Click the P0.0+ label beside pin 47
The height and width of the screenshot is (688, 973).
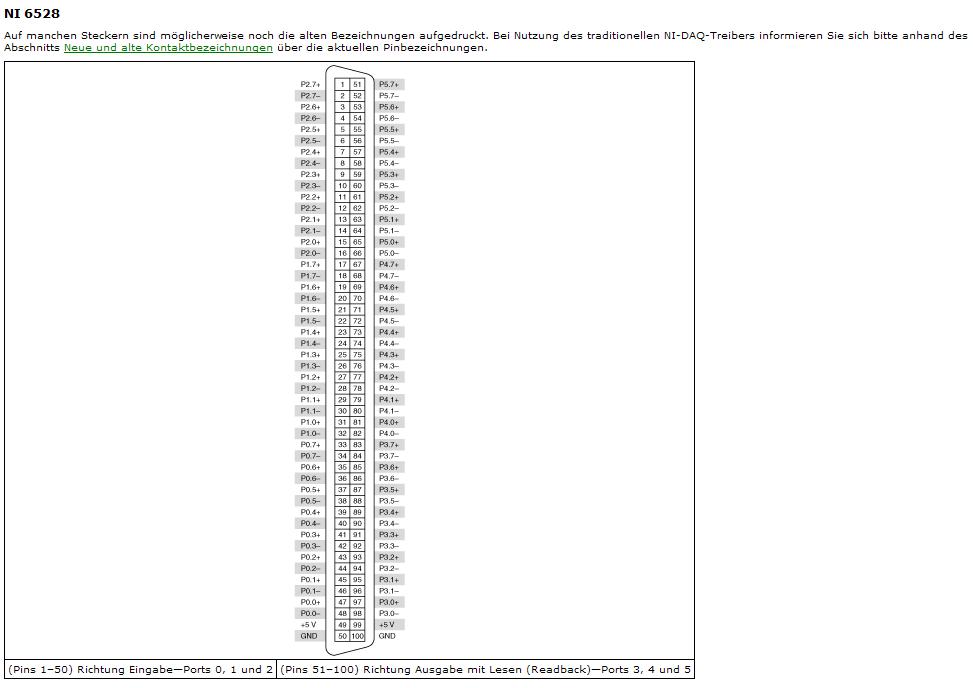(310, 602)
